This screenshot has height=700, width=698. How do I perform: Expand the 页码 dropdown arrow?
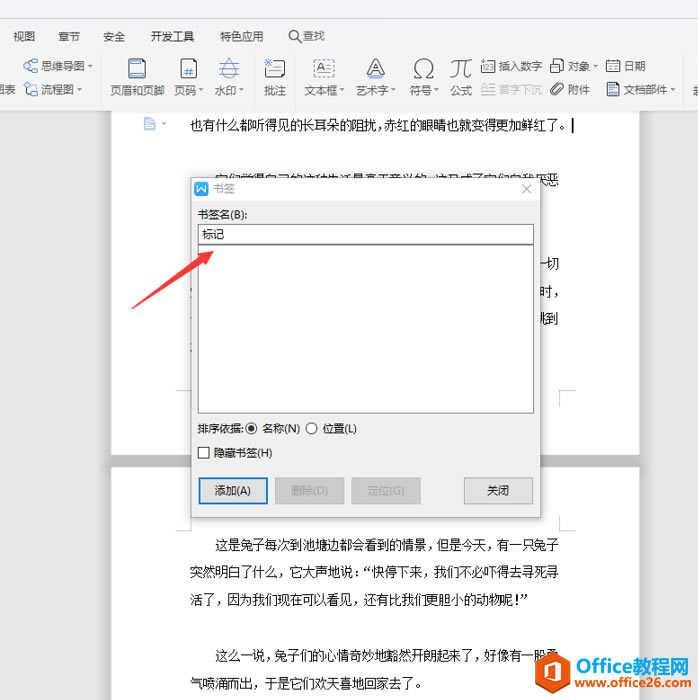pyautogui.click(x=200, y=90)
